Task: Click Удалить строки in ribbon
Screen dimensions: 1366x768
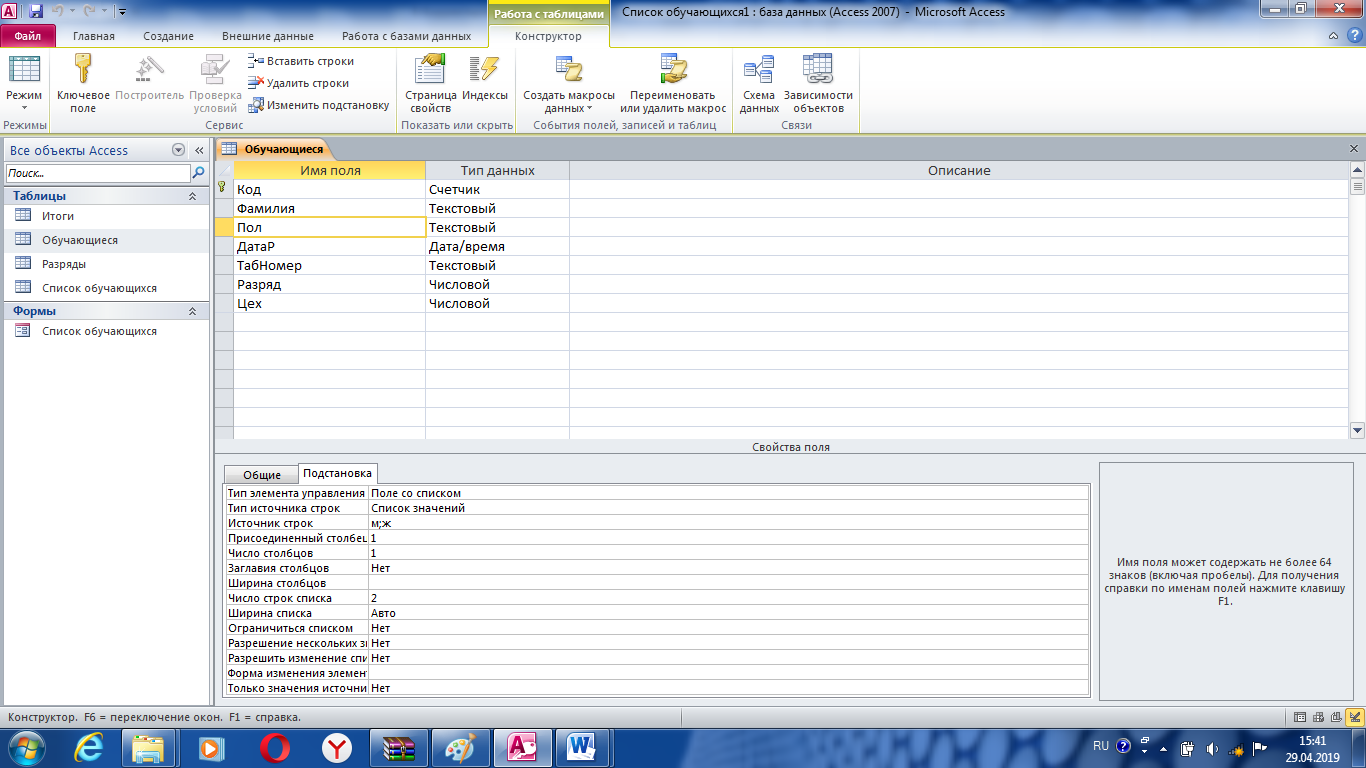Action: tap(299, 83)
